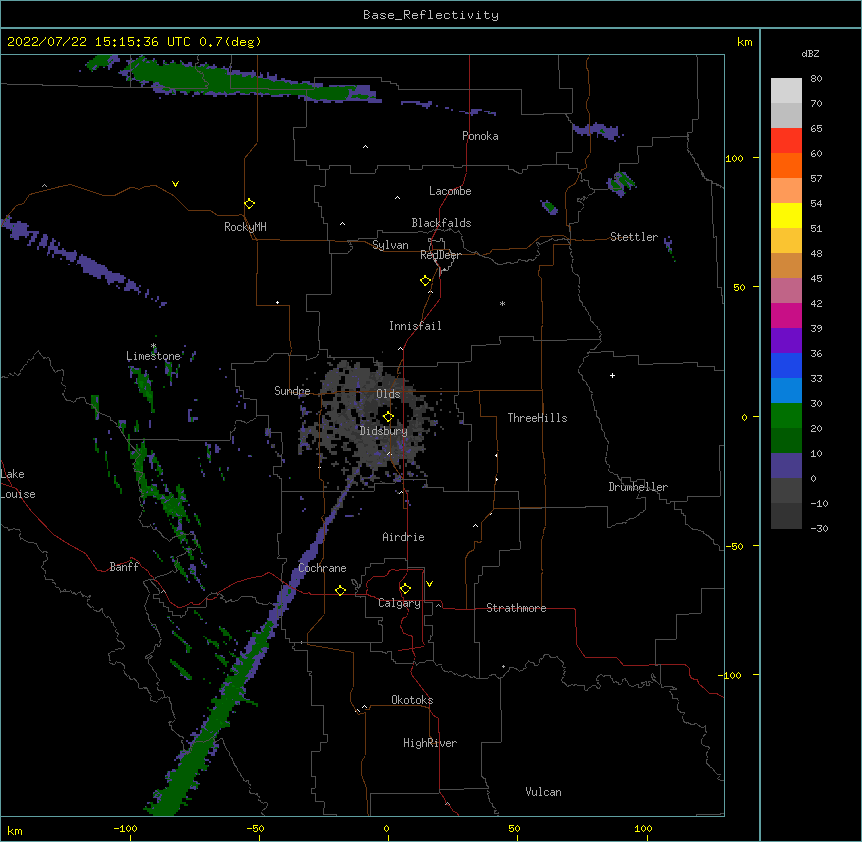862x842 pixels.
Task: Click the RockyMH label
Action: click(245, 227)
